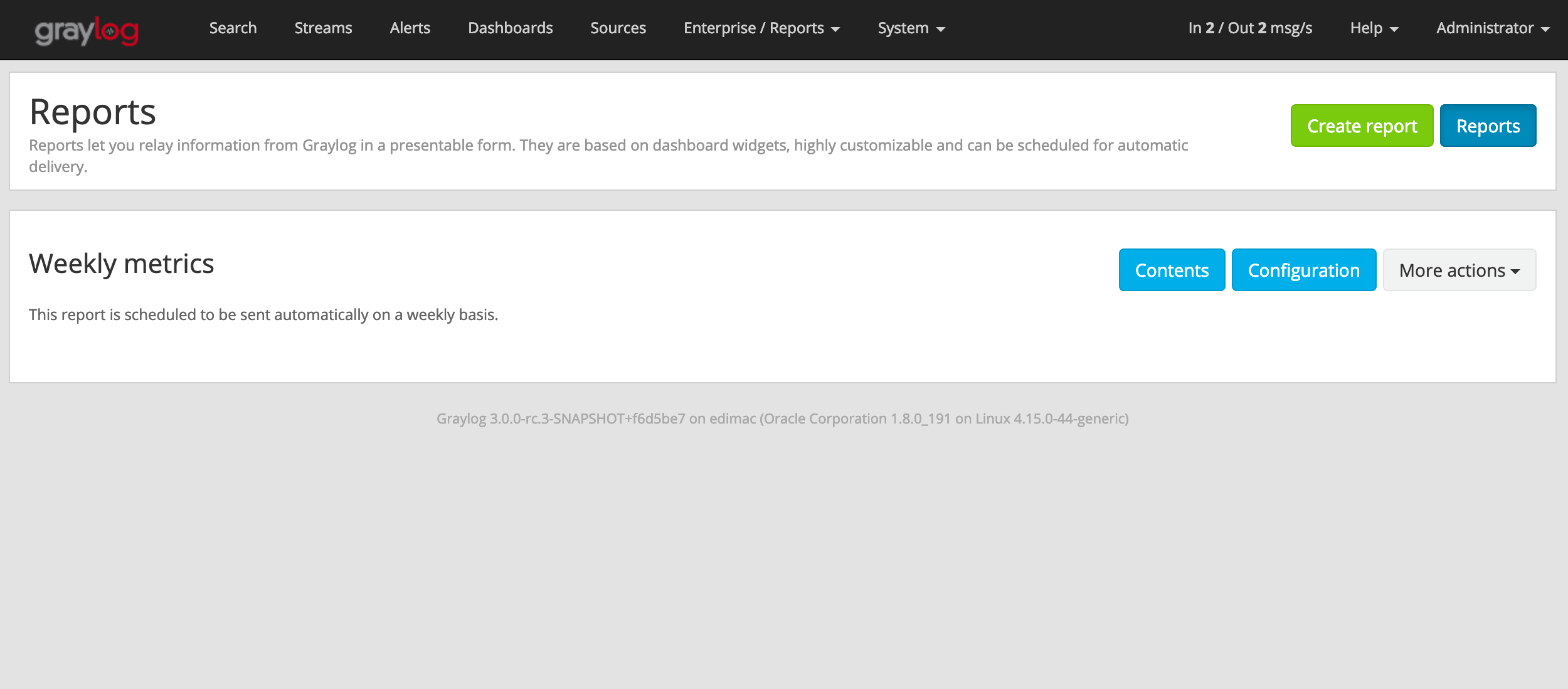Image resolution: width=1568 pixels, height=689 pixels.
Task: Expand the More actions dropdown
Action: click(1459, 270)
